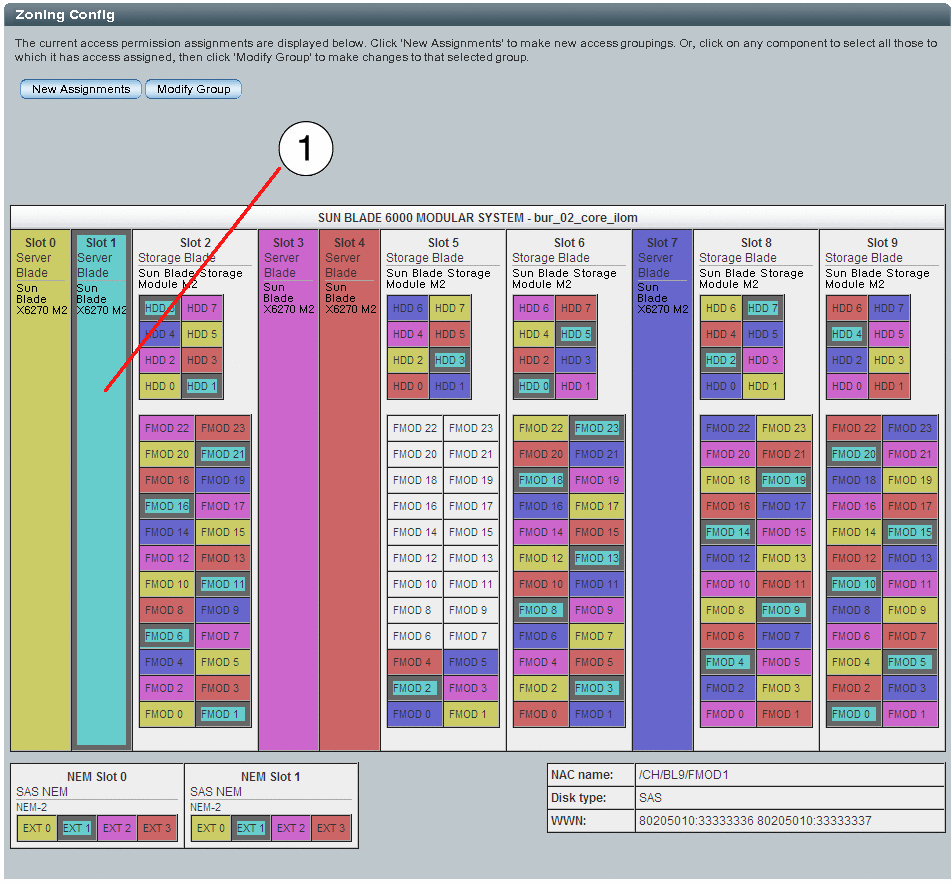Select FMOD 10 in Slot 9
This screenshot has height=884, width=952.
pyautogui.click(x=854, y=584)
